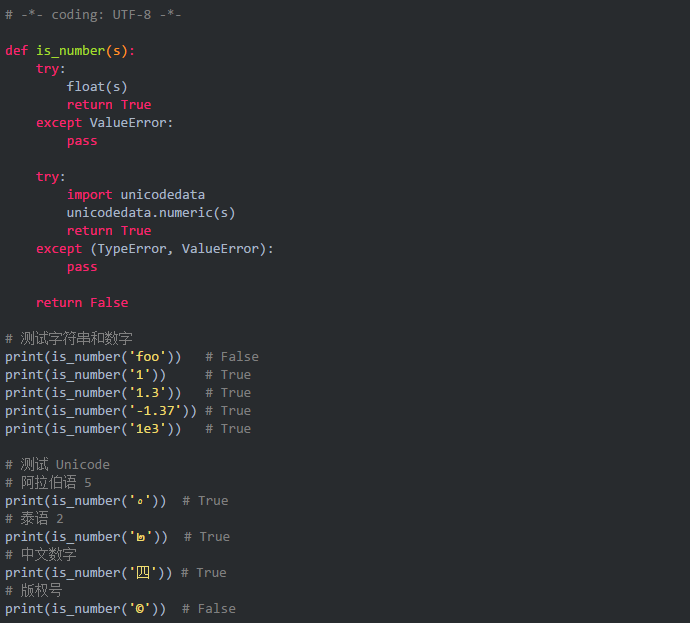Click the '测试字符串和数字' comment
The height and width of the screenshot is (623, 690).
pos(69,338)
